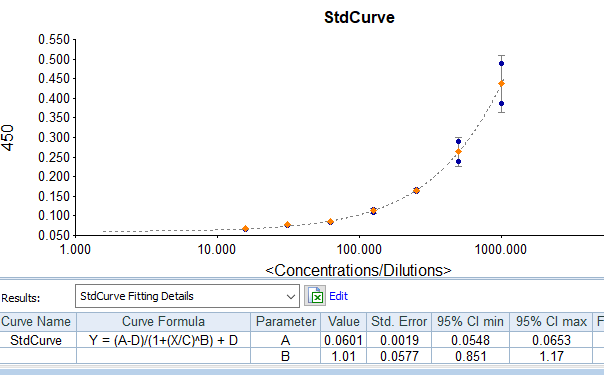The width and height of the screenshot is (604, 375).
Task: Click the 95% CI max column header
Action: (551, 321)
